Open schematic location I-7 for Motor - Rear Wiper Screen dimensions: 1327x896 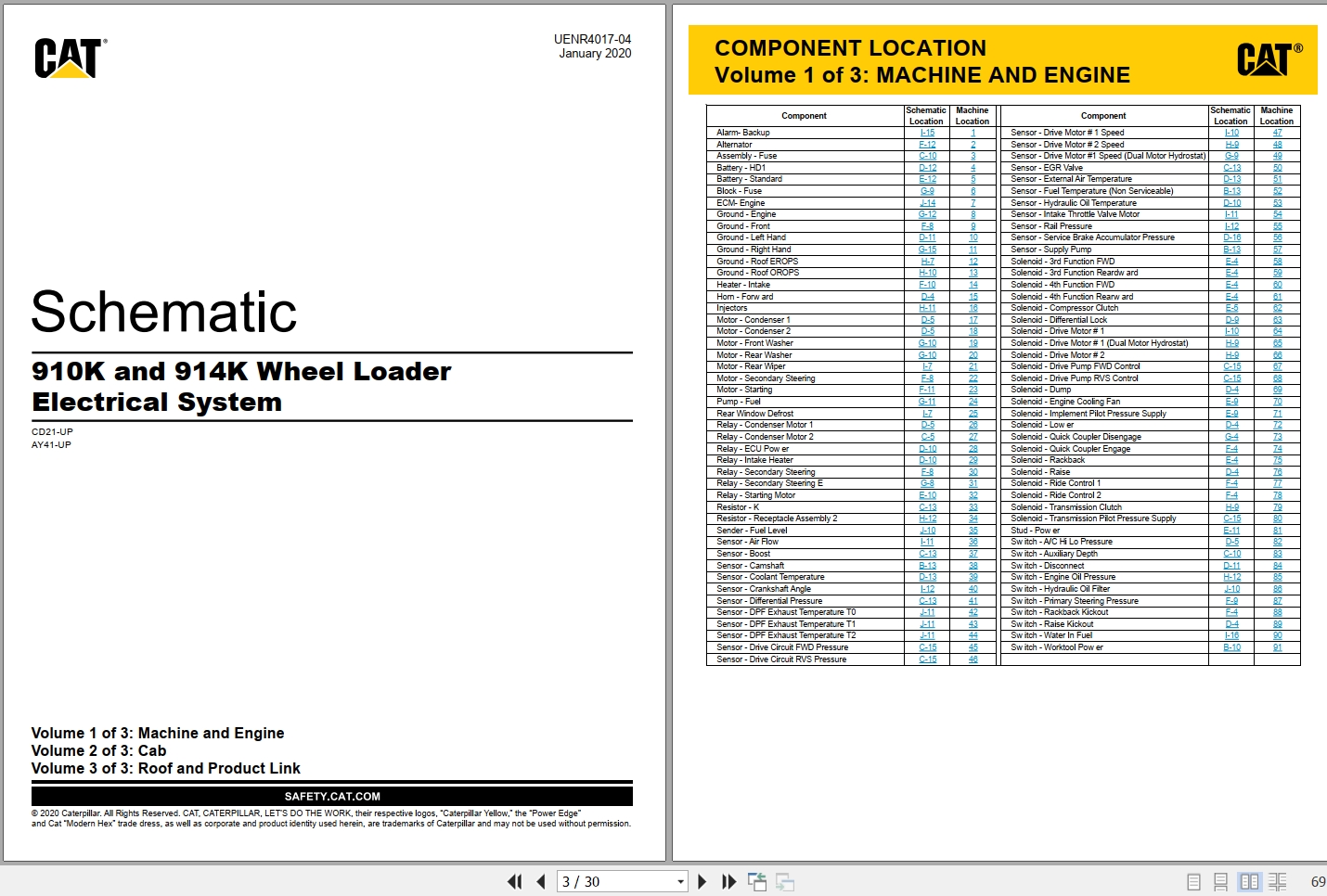click(927, 366)
